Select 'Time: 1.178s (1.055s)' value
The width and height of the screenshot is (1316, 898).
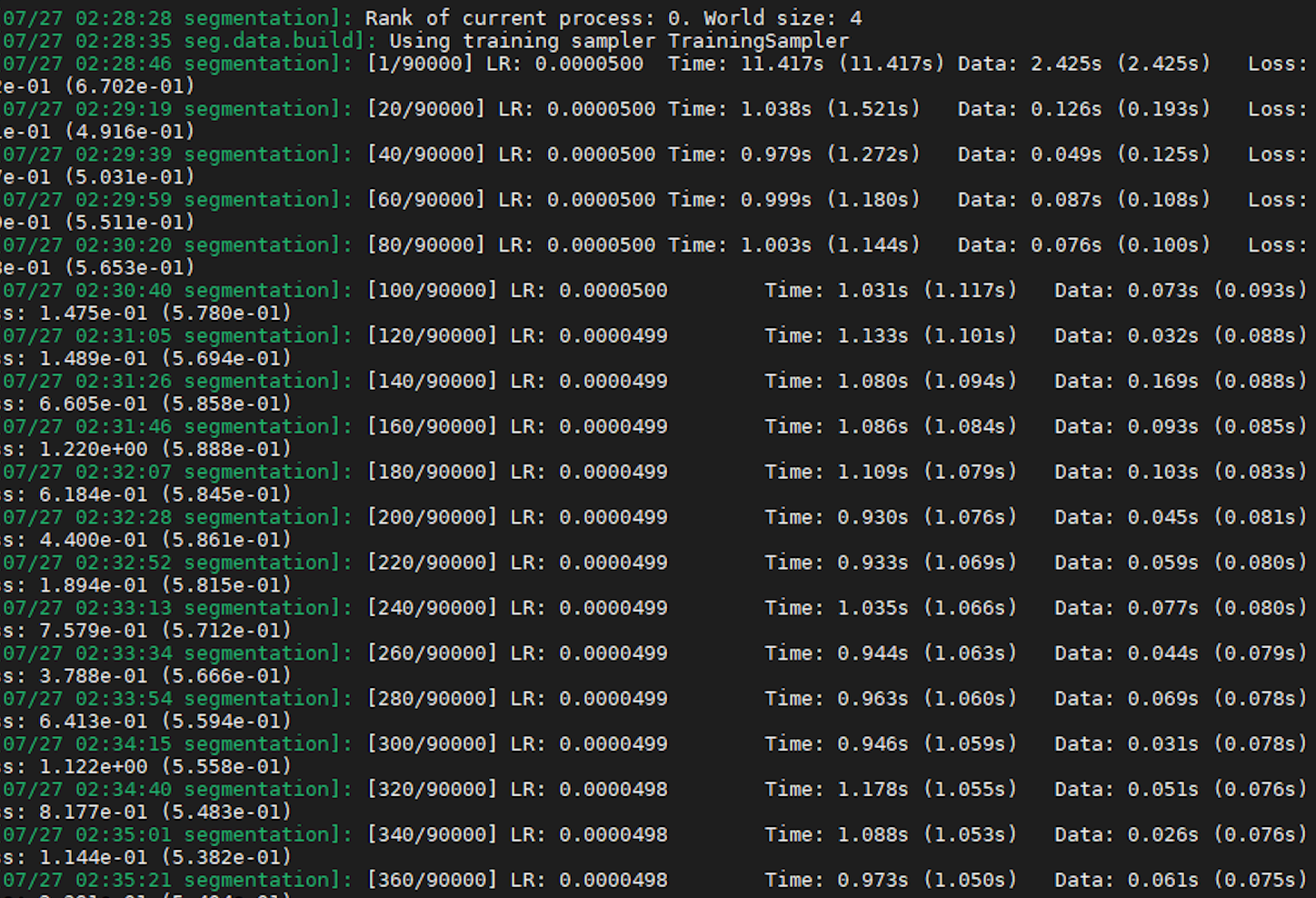click(891, 791)
